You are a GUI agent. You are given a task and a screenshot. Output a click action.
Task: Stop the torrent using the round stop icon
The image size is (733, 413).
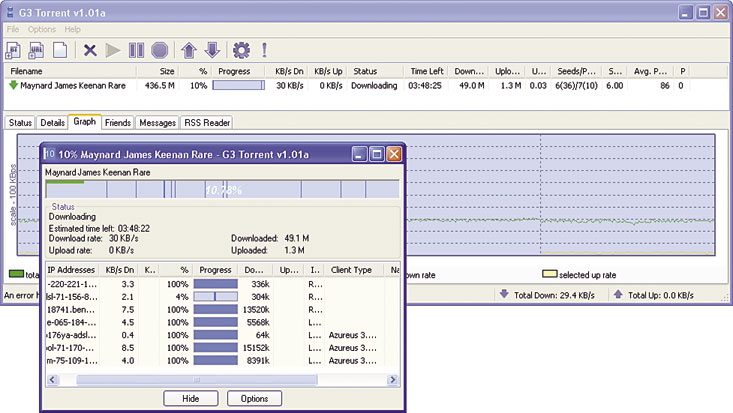coord(159,50)
